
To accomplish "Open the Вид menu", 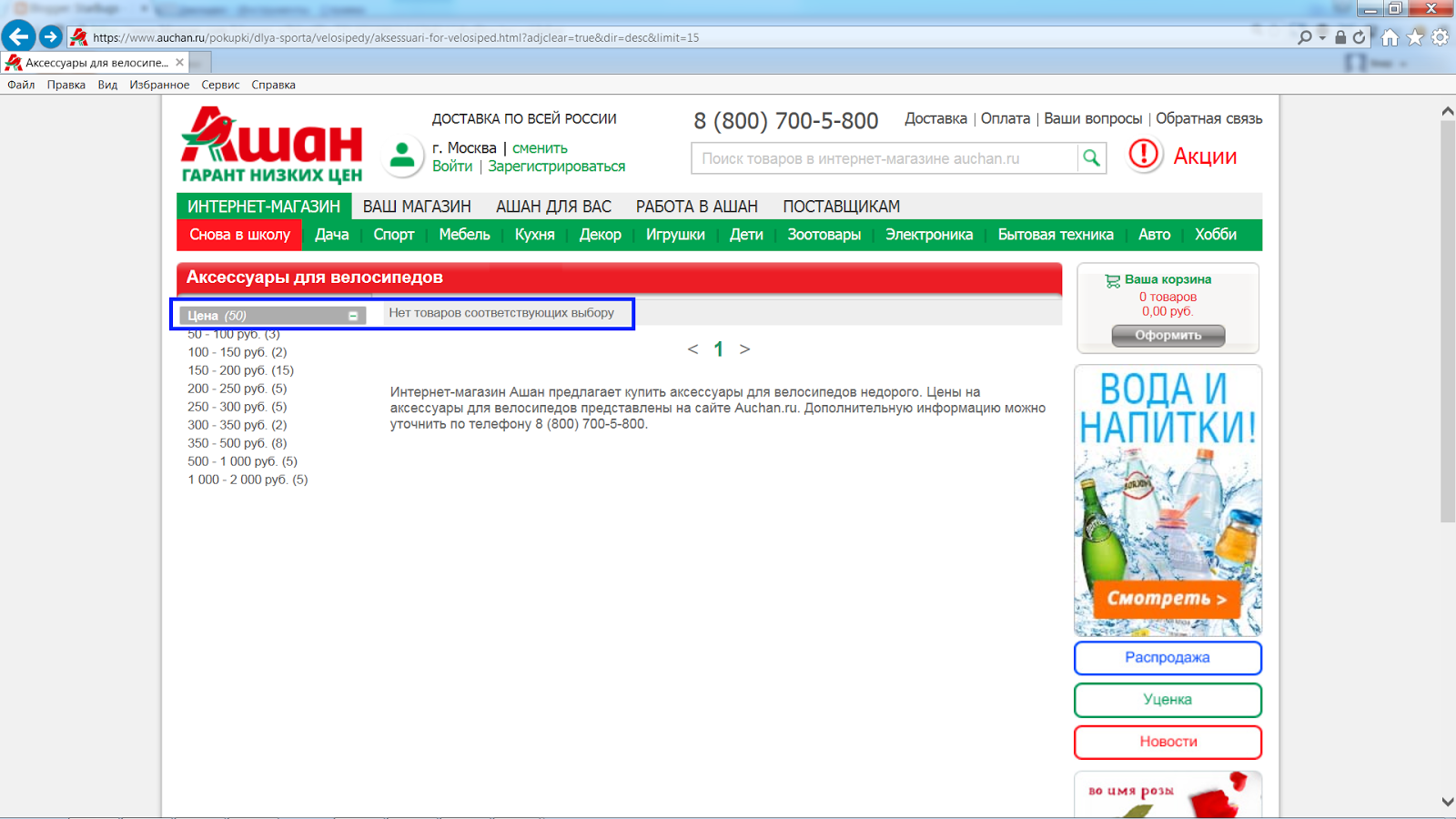I will [107, 85].
